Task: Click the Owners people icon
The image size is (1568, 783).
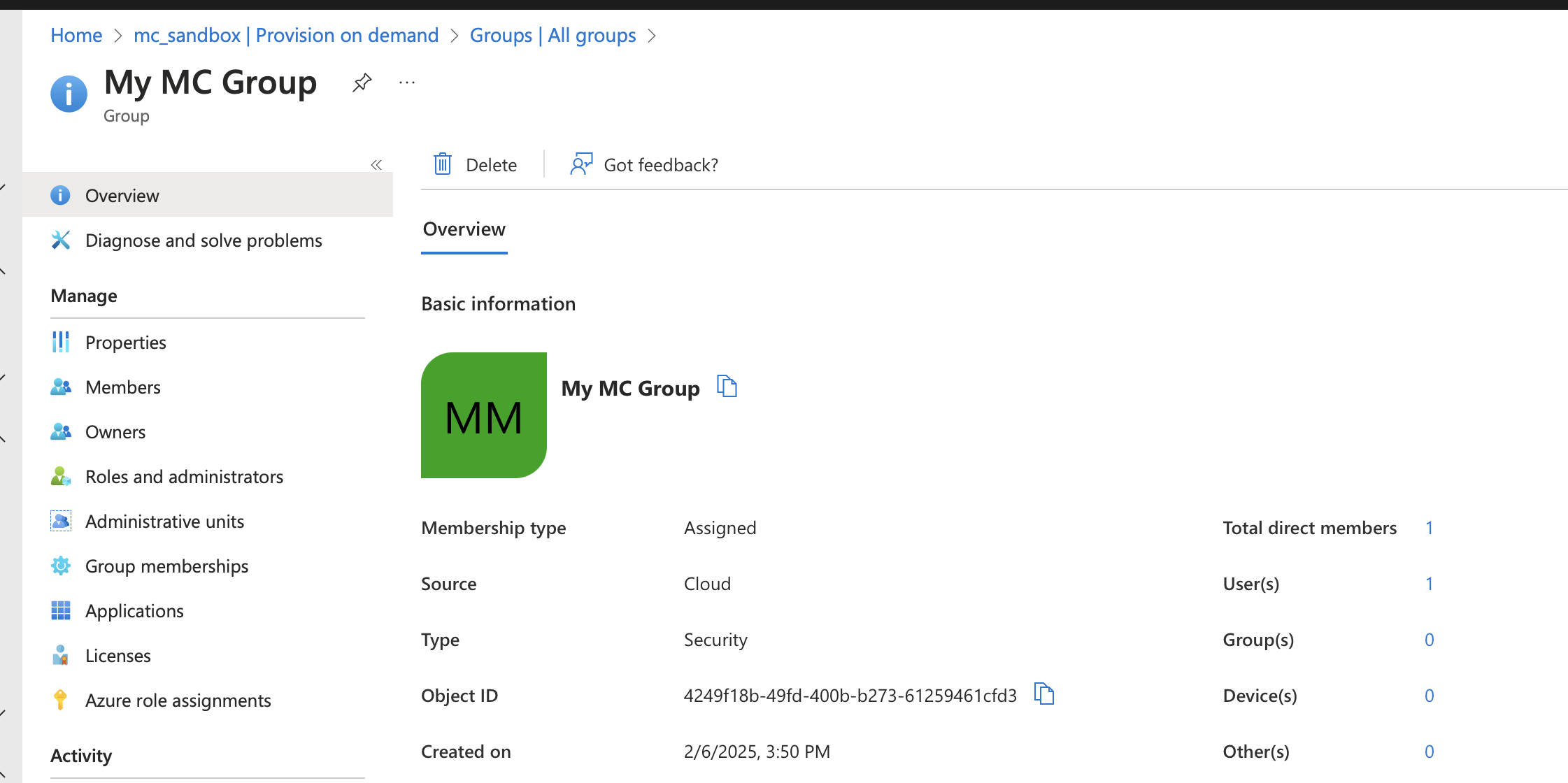Action: (61, 431)
